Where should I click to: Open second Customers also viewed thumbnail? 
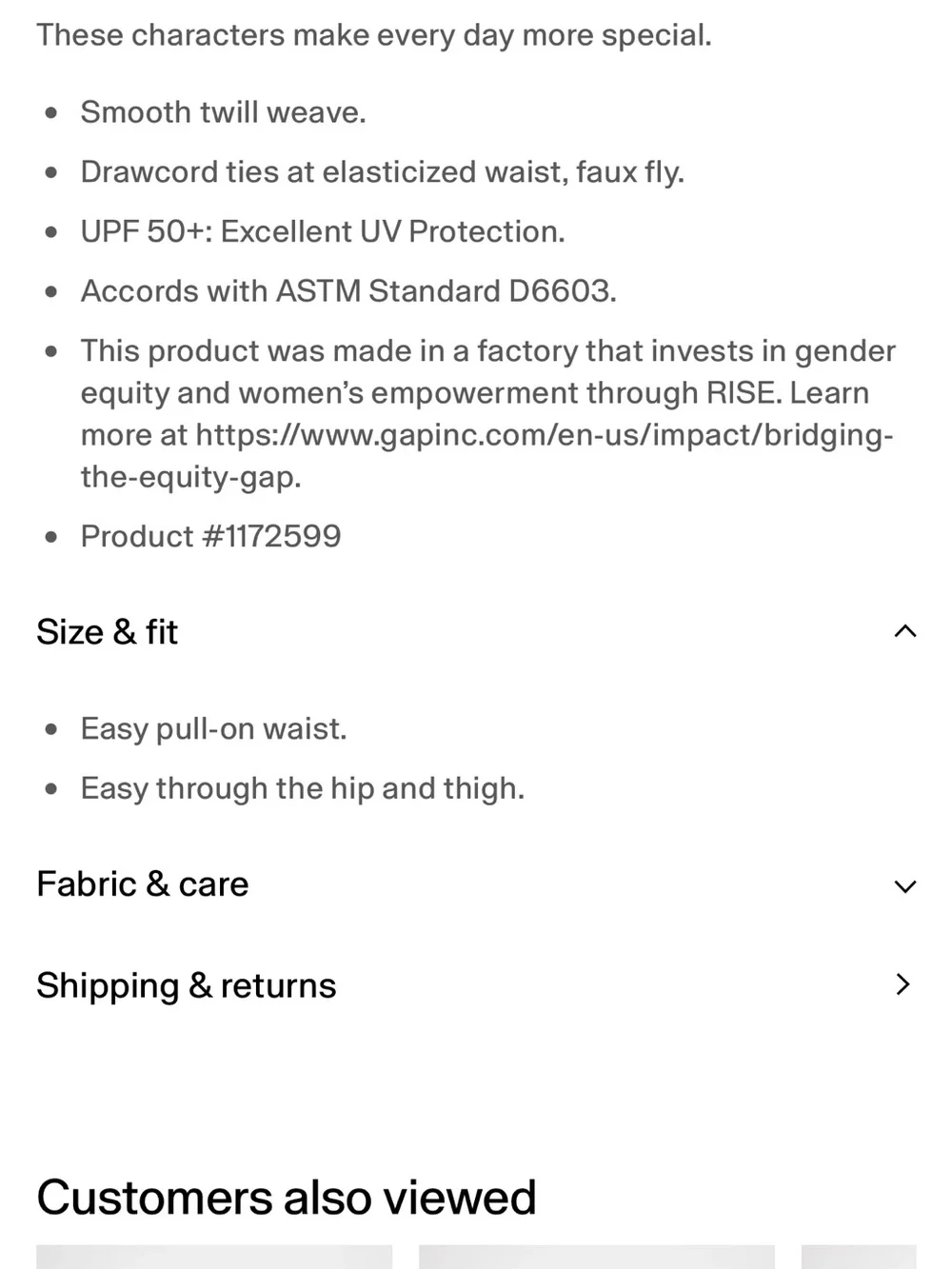(597, 1257)
